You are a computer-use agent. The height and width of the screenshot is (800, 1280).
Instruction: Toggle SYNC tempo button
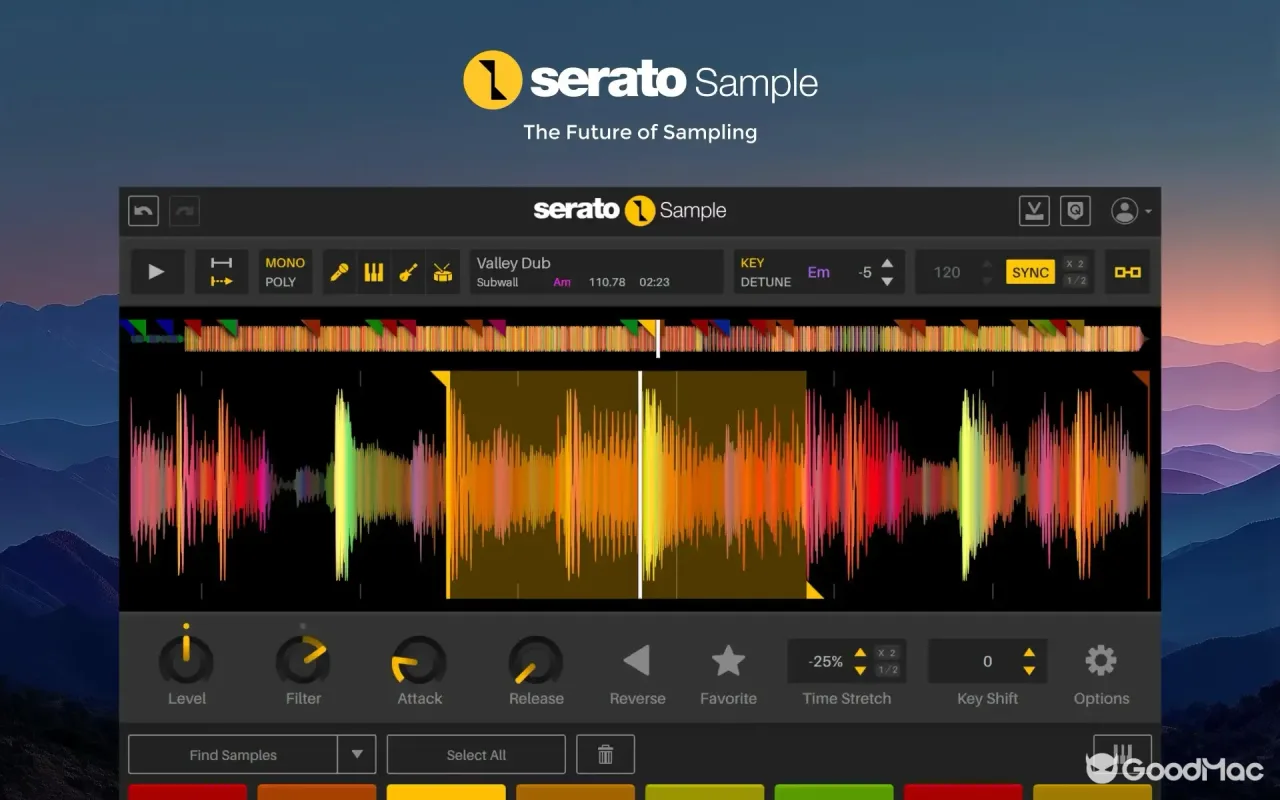pos(1030,272)
